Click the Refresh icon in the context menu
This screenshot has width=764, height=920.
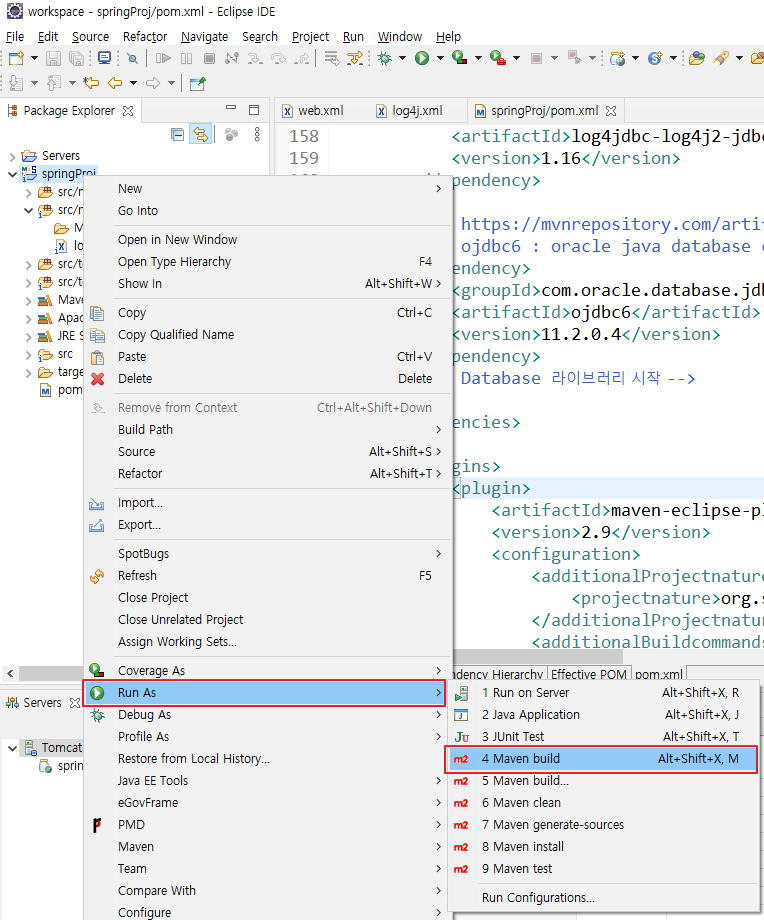coord(97,576)
